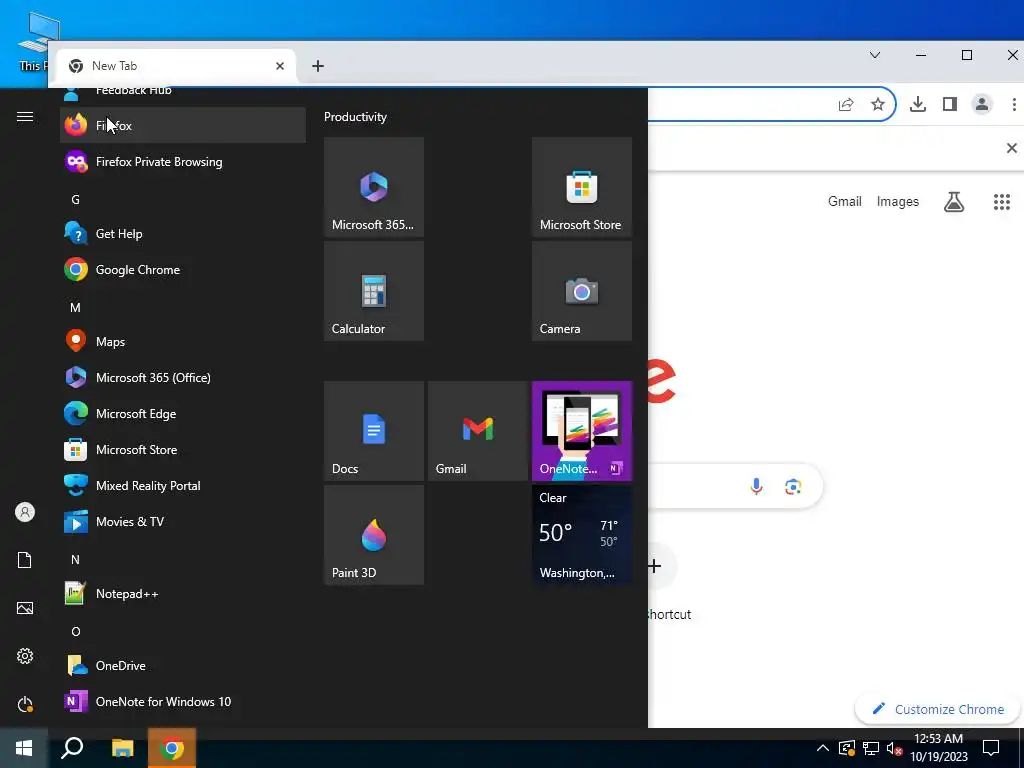Open the Gmail tile
The width and height of the screenshot is (1024, 768).
pos(478,431)
